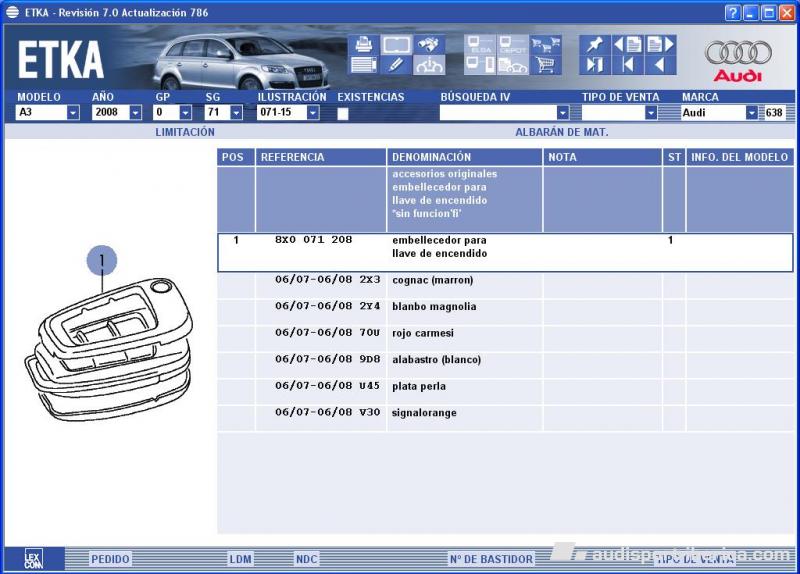Expand the GP dropdown

coord(186,113)
